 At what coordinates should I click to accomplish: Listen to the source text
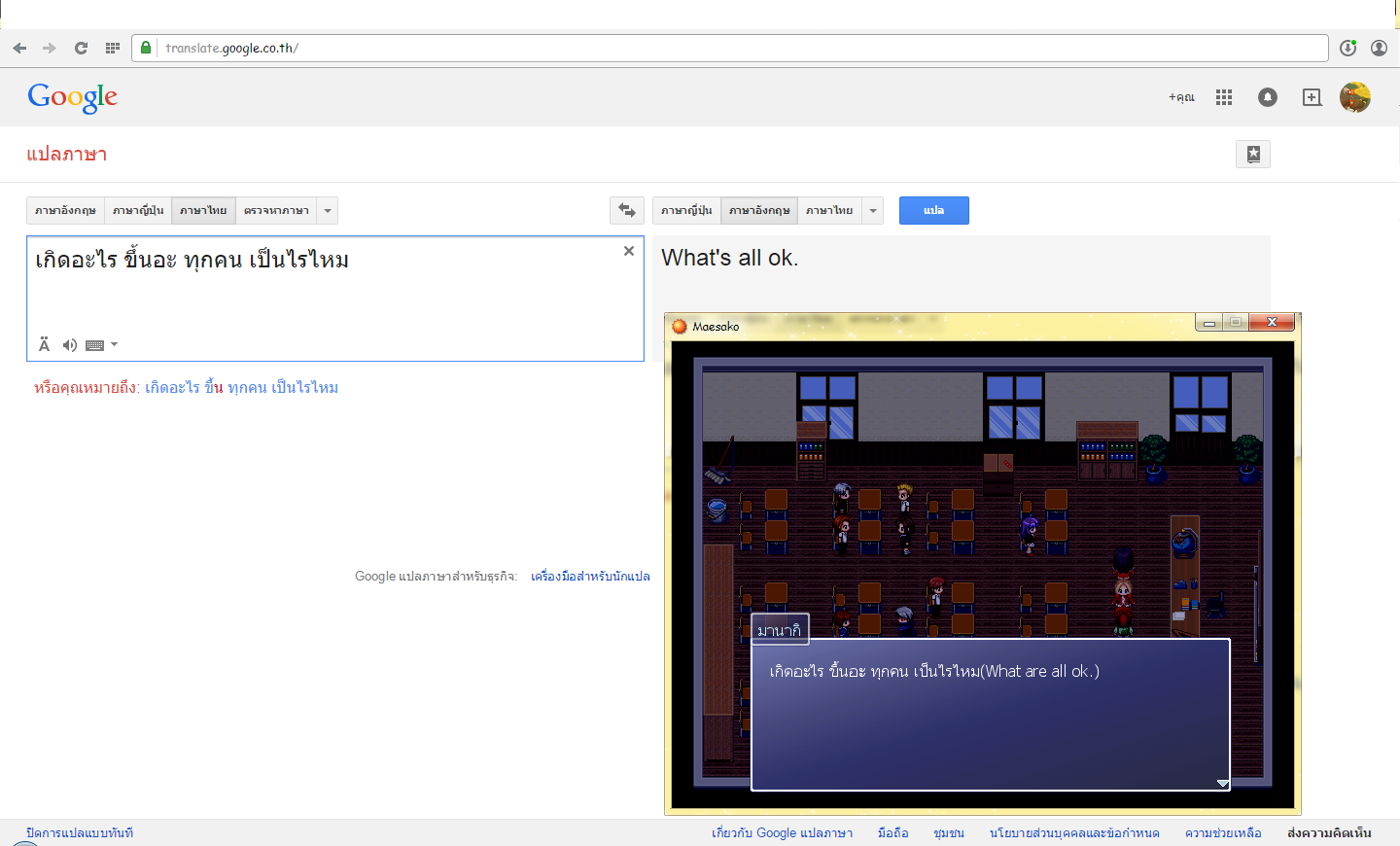70,344
